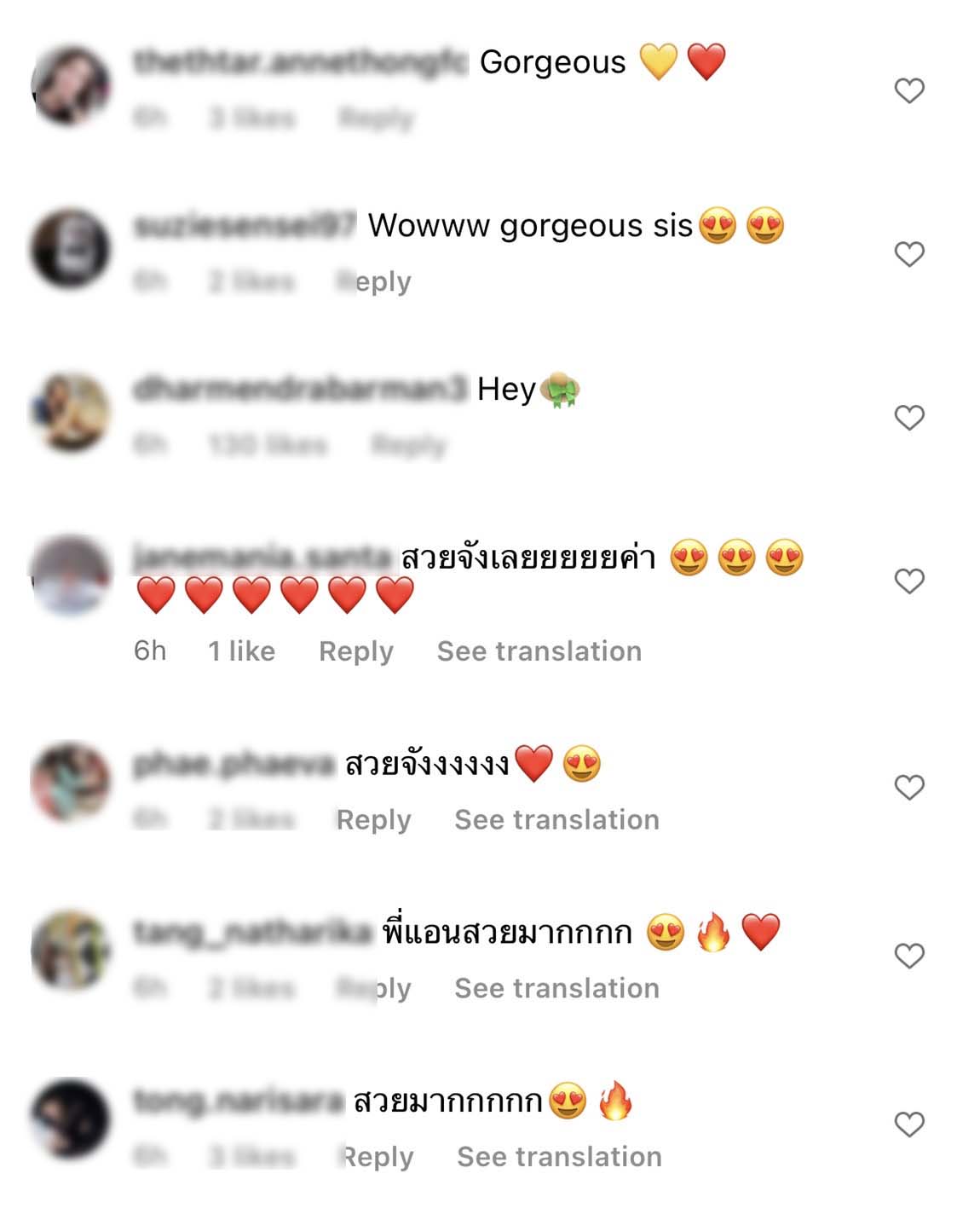View '1 like' count on Thai comment
This screenshot has width=980, height=1214.
(x=242, y=651)
